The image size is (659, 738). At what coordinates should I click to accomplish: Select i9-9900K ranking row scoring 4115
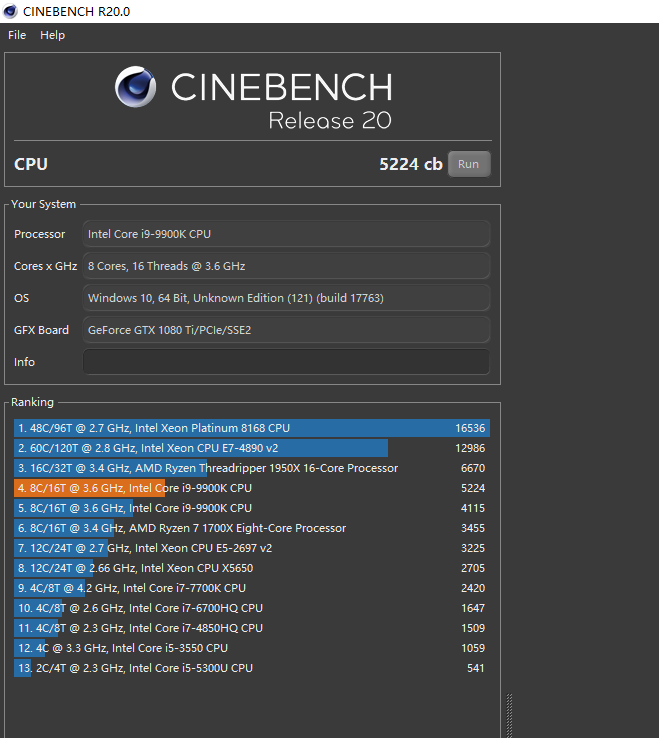click(252, 508)
